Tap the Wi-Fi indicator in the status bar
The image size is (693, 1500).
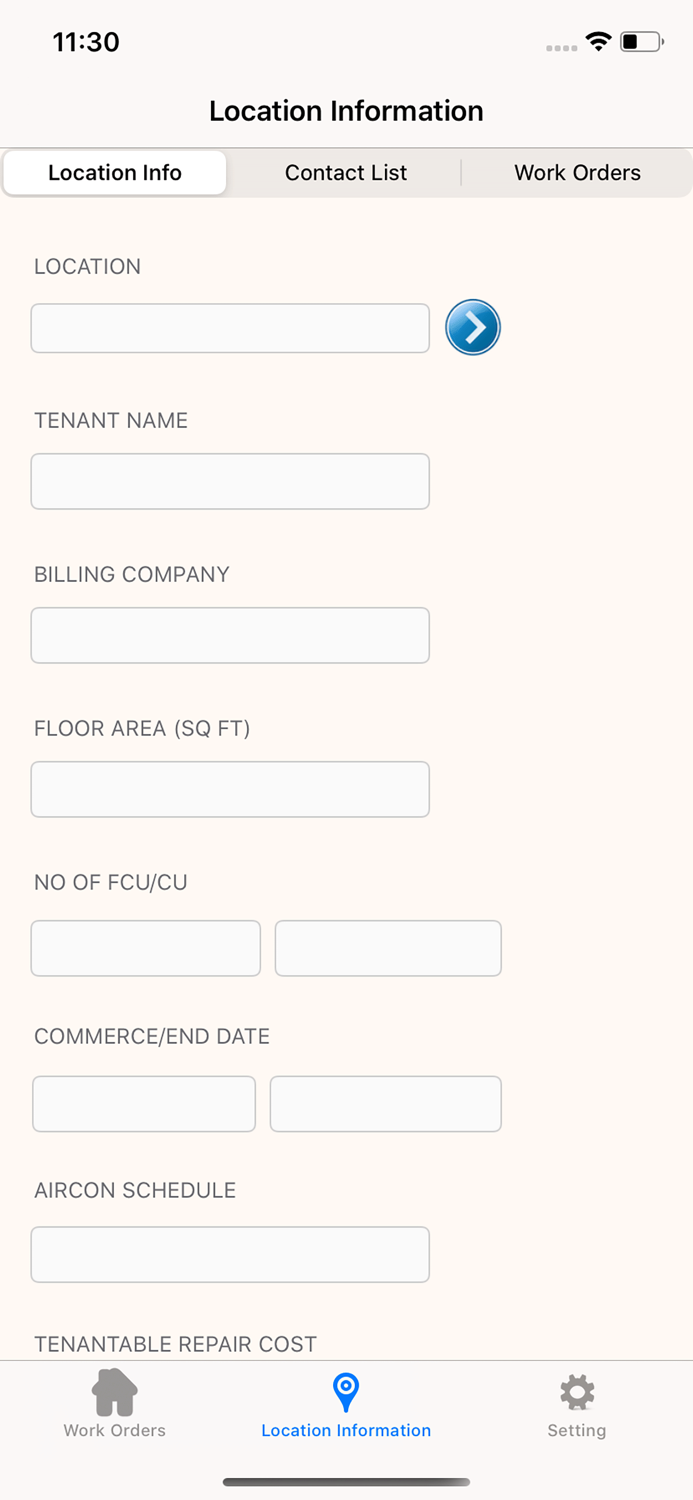pos(598,42)
